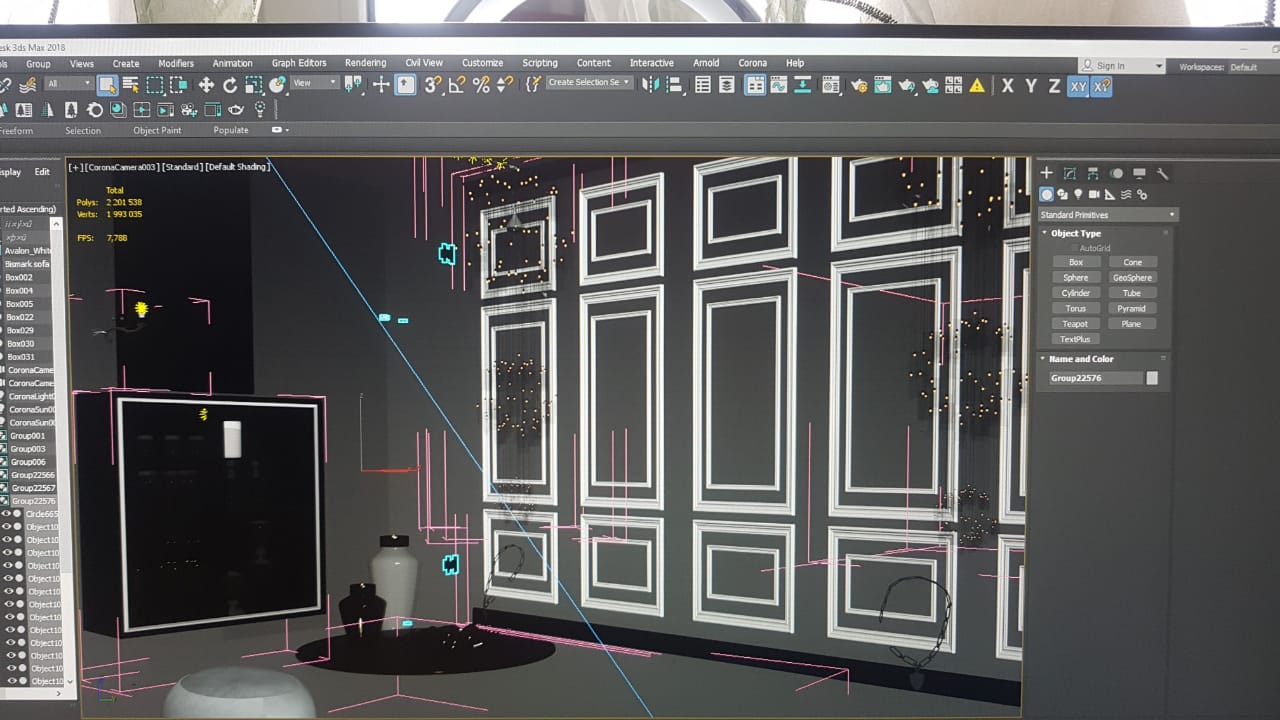Screen dimensions: 1280x720
Task: Open the Workspaces Default dropdown
Action: (1244, 67)
